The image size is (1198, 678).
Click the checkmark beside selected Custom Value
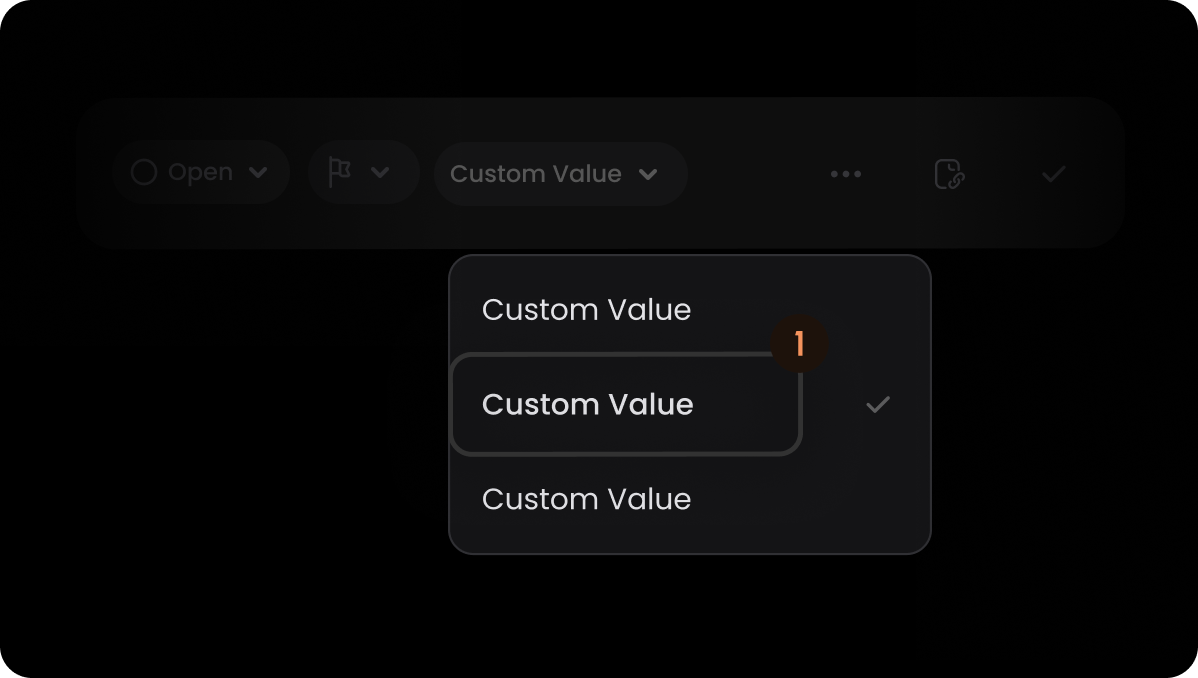click(878, 404)
